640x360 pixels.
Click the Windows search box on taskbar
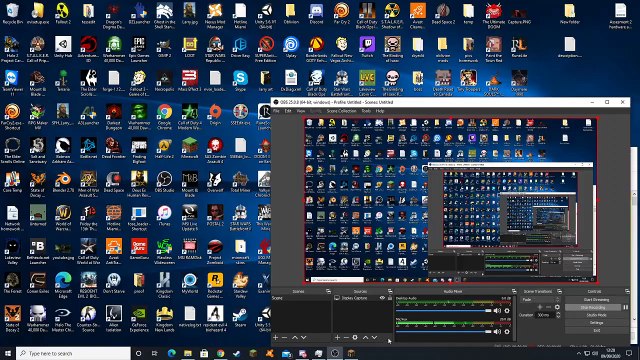click(x=73, y=353)
